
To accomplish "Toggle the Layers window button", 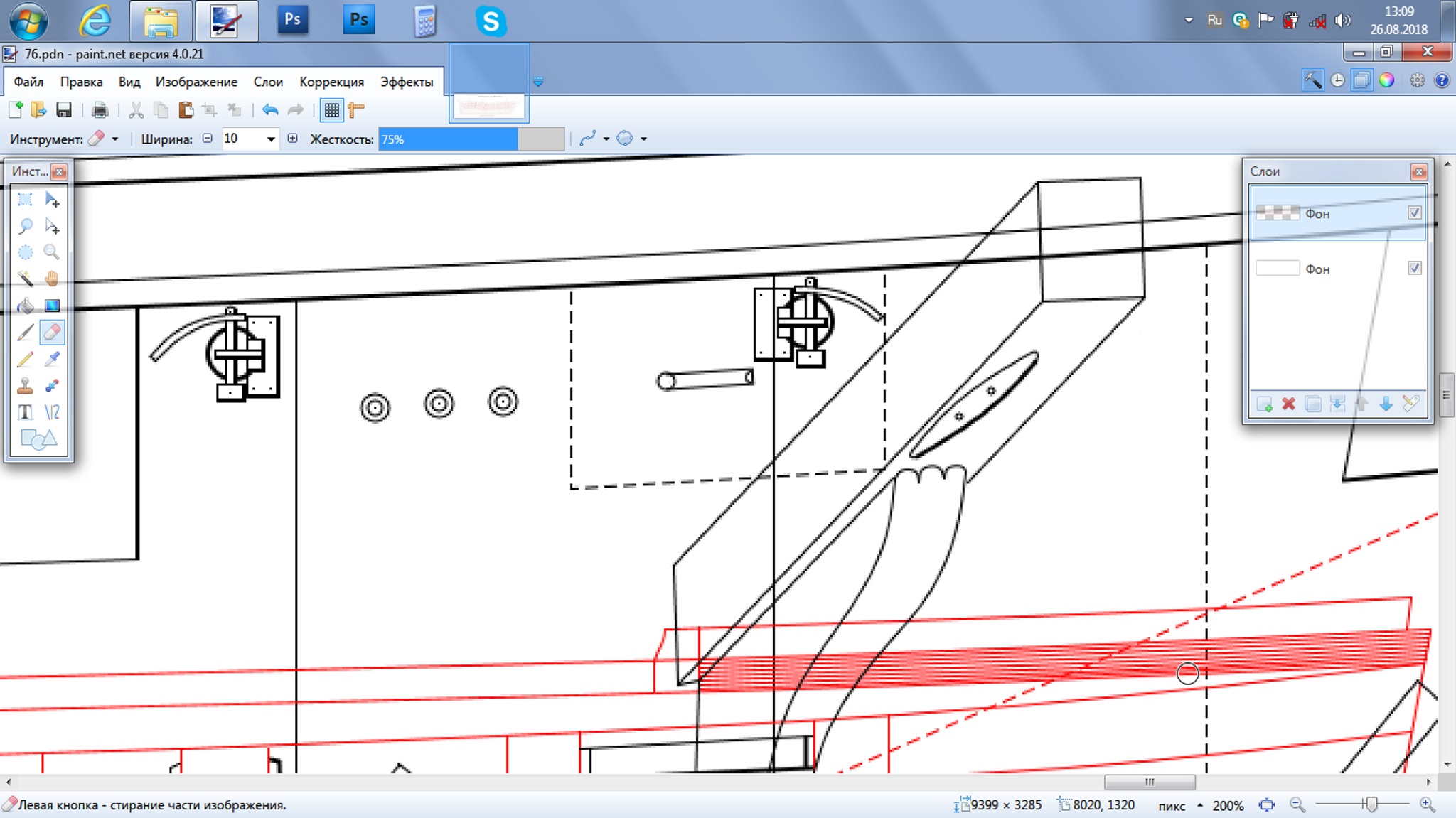I will coord(1361,80).
